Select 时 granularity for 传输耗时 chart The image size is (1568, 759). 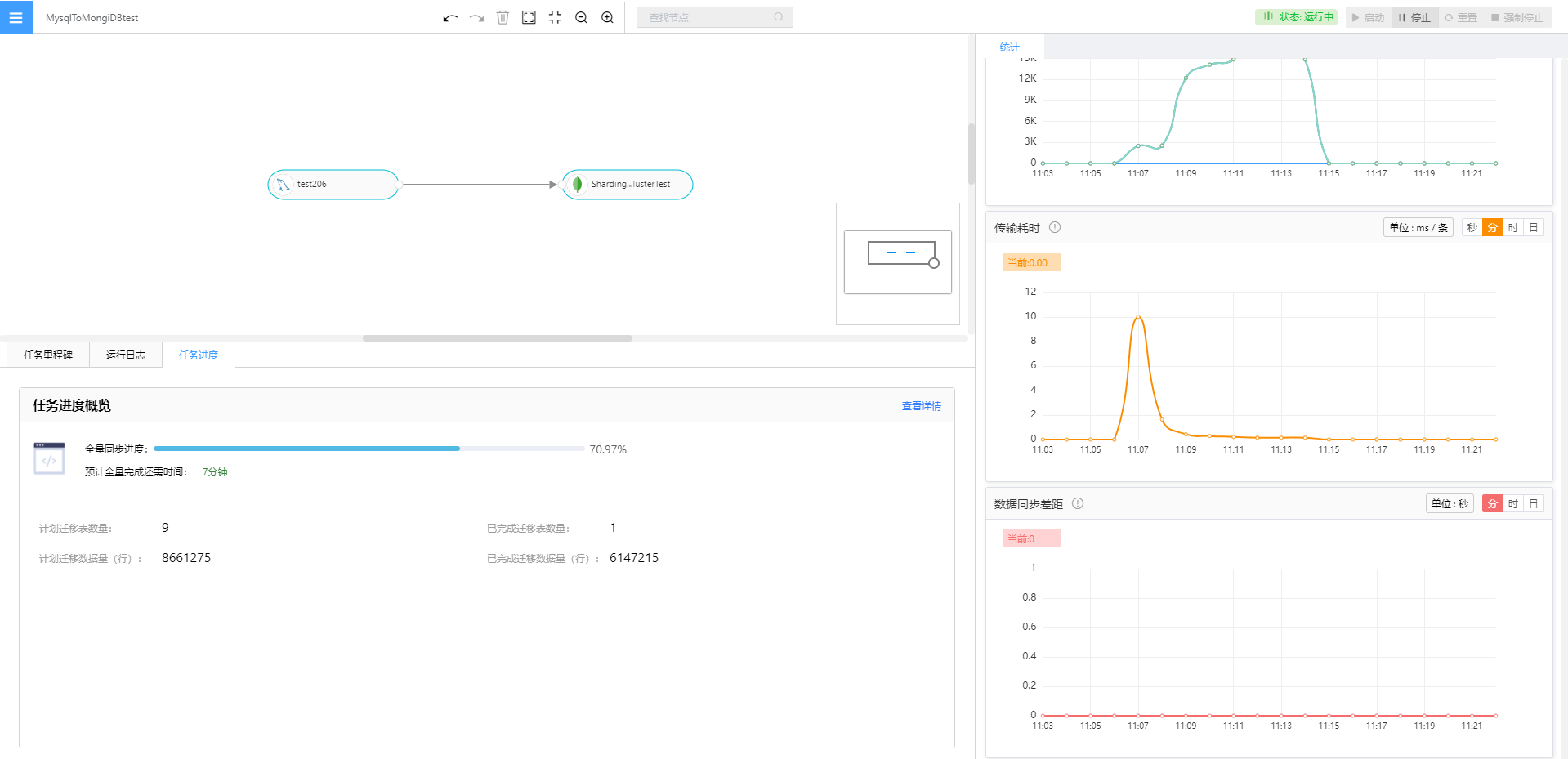pyautogui.click(x=1512, y=228)
